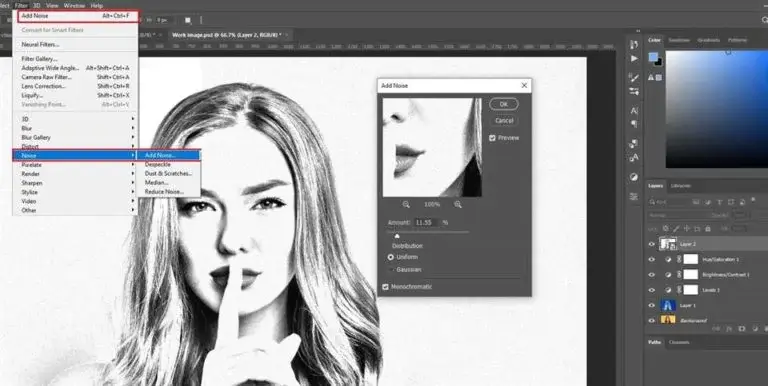The image size is (768, 386).
Task: Click OK in the Add Noise dialog
Action: tap(504, 104)
